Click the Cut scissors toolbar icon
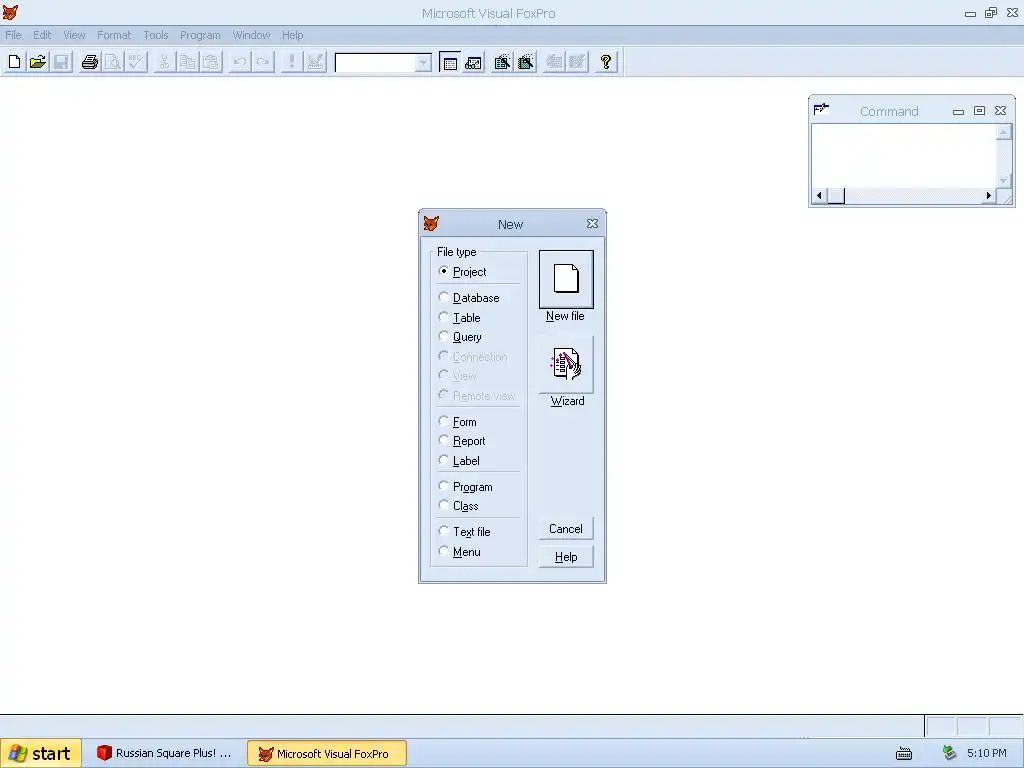Image resolution: width=1024 pixels, height=768 pixels. coord(164,62)
